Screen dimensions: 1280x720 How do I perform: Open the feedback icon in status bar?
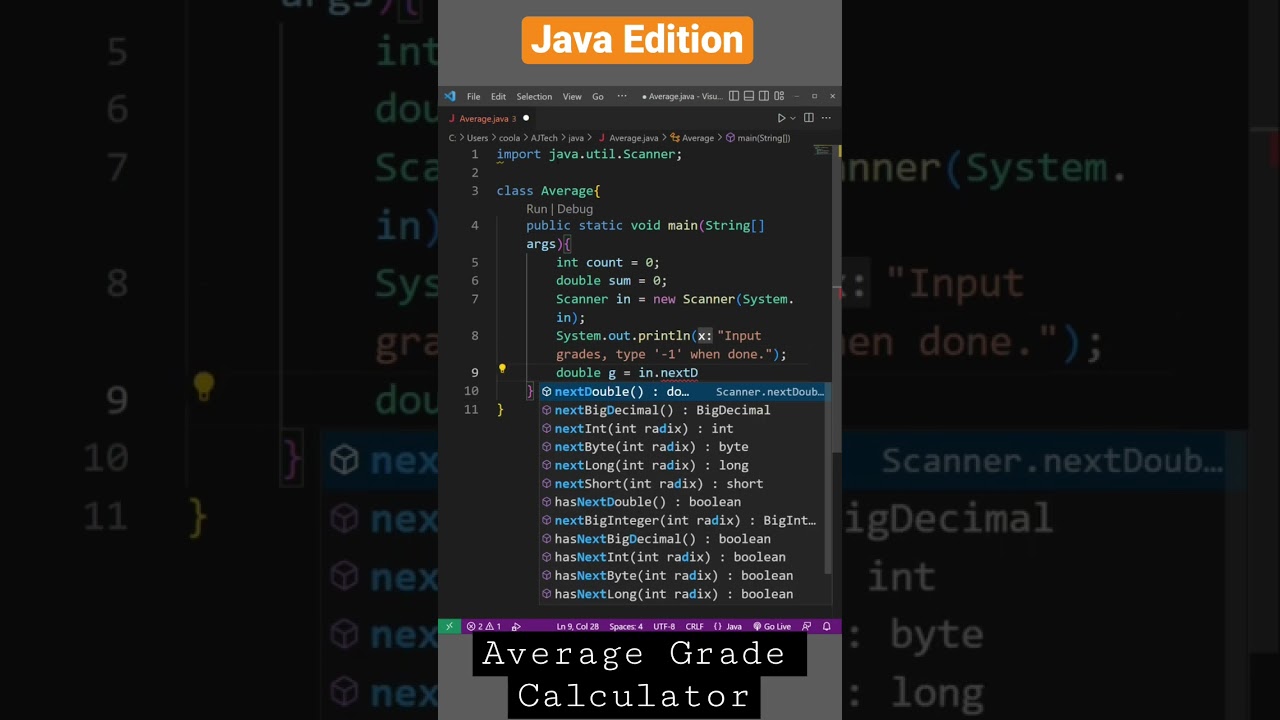[x=806, y=627]
